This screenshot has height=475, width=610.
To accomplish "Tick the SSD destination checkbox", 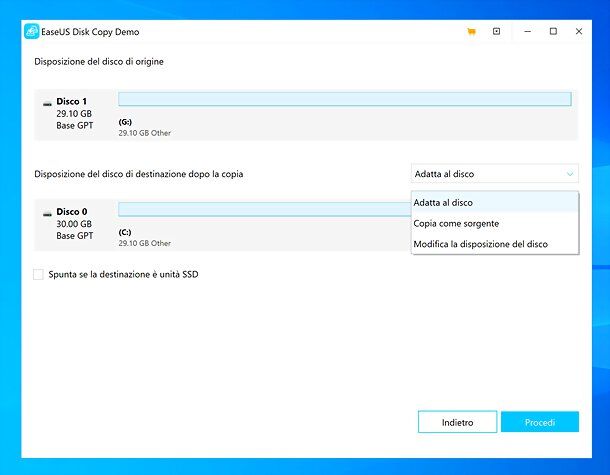I will coord(38,274).
